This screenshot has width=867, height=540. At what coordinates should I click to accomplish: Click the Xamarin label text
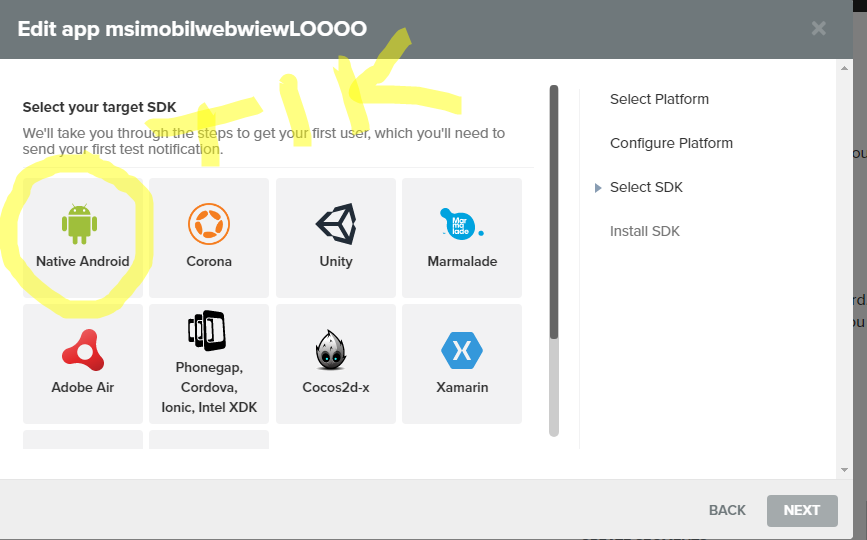(462, 387)
